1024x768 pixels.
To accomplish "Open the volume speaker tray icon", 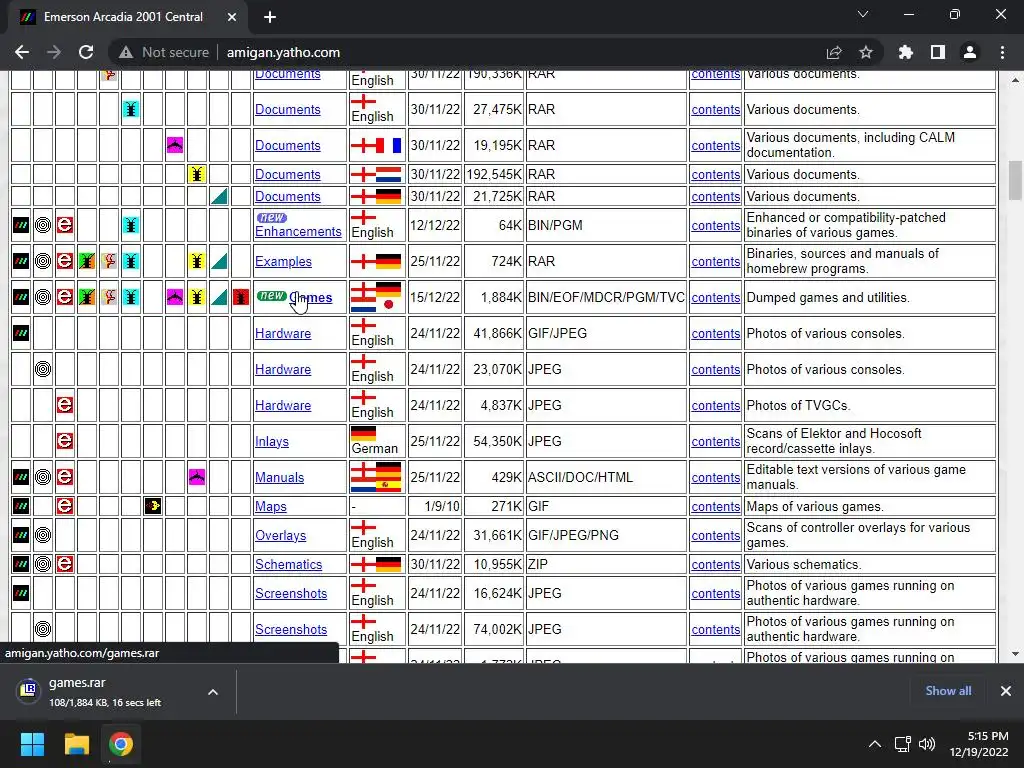I will 927,744.
